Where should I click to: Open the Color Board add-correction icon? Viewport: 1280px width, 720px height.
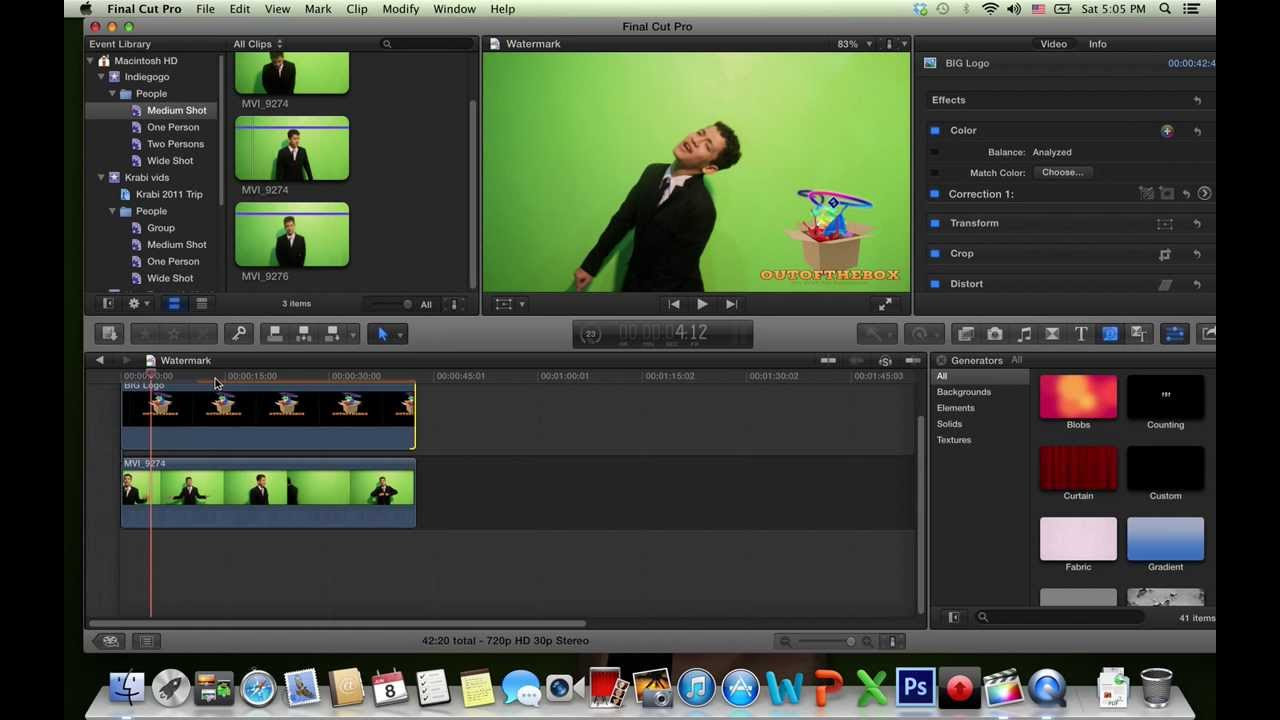point(1167,131)
